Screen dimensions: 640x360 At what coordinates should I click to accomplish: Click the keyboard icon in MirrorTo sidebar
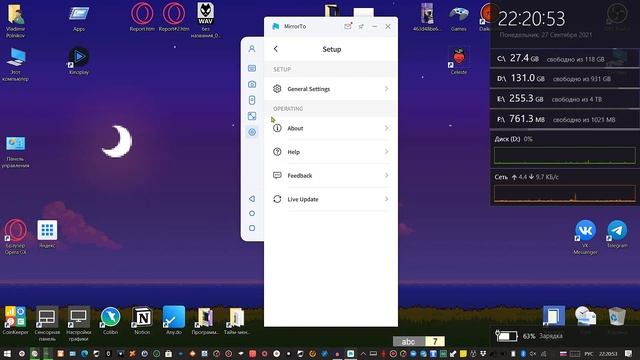252,68
